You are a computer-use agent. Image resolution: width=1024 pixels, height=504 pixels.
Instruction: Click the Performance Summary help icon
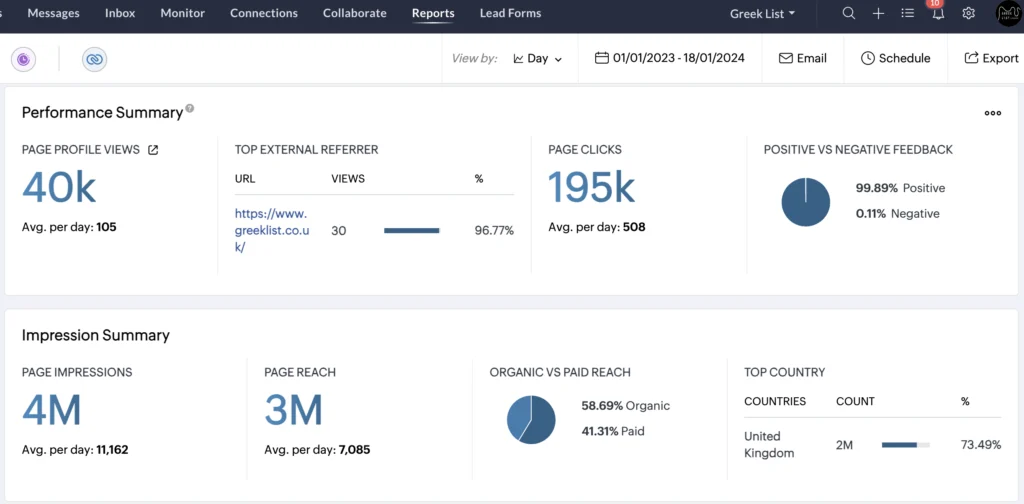[189, 108]
